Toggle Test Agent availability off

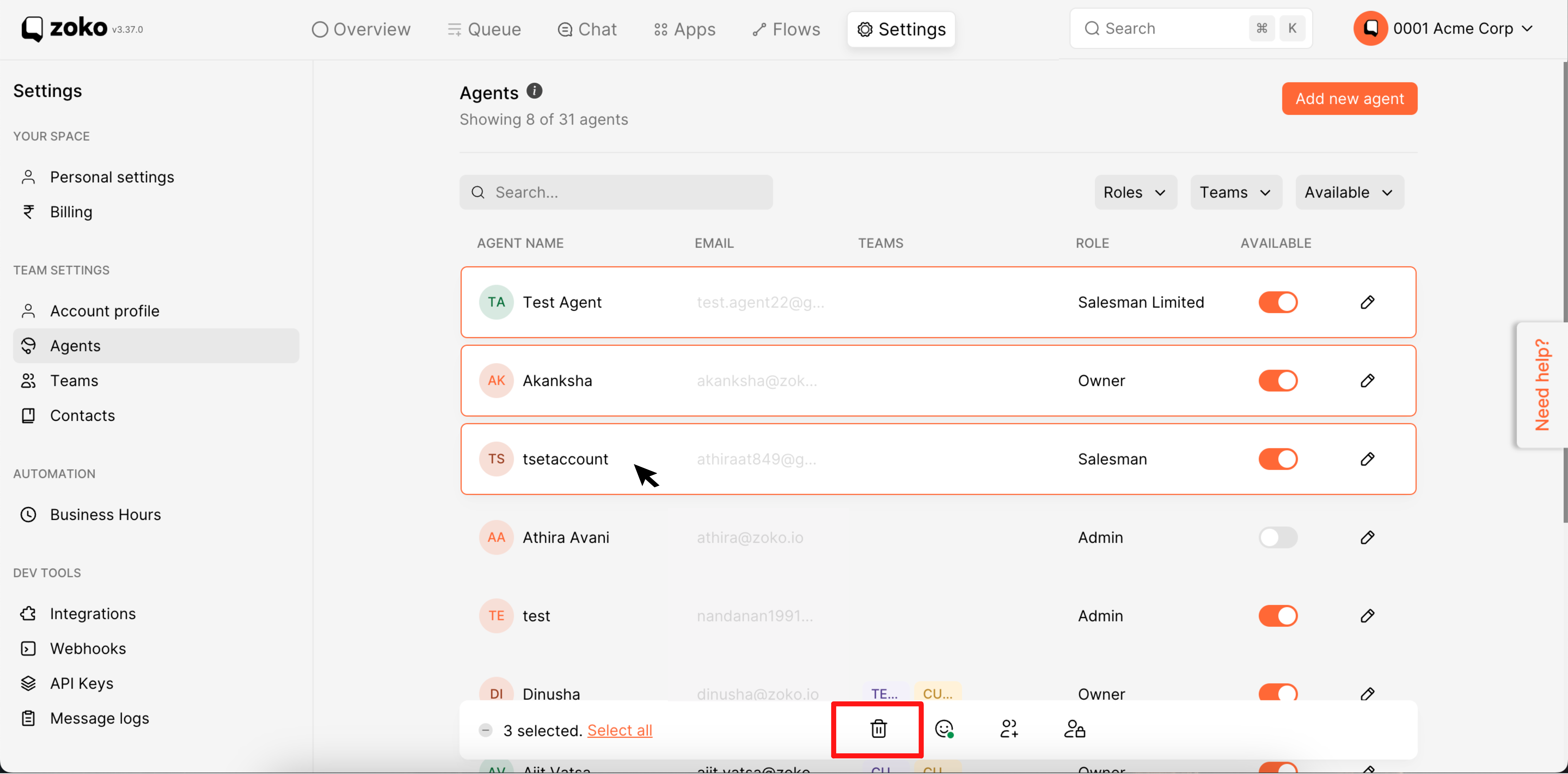pos(1278,302)
